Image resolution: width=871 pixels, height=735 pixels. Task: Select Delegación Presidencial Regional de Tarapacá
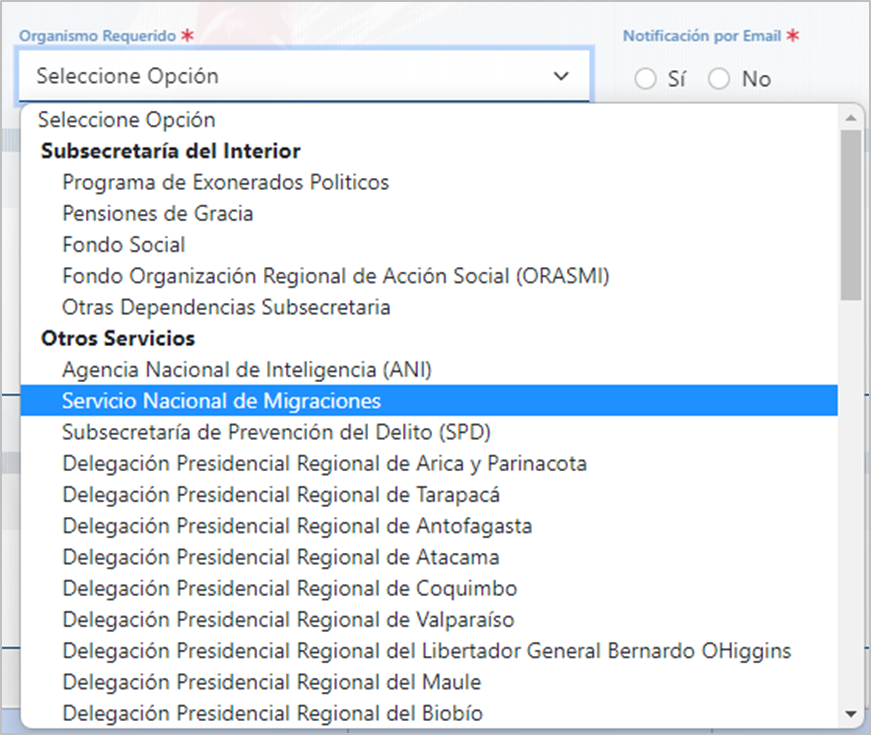[429, 494]
